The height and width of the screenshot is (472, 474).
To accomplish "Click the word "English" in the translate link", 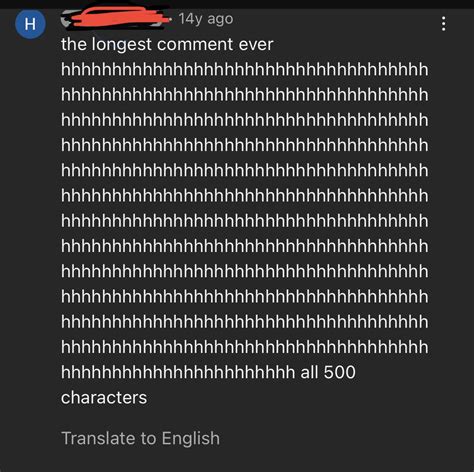I will coord(191,438).
